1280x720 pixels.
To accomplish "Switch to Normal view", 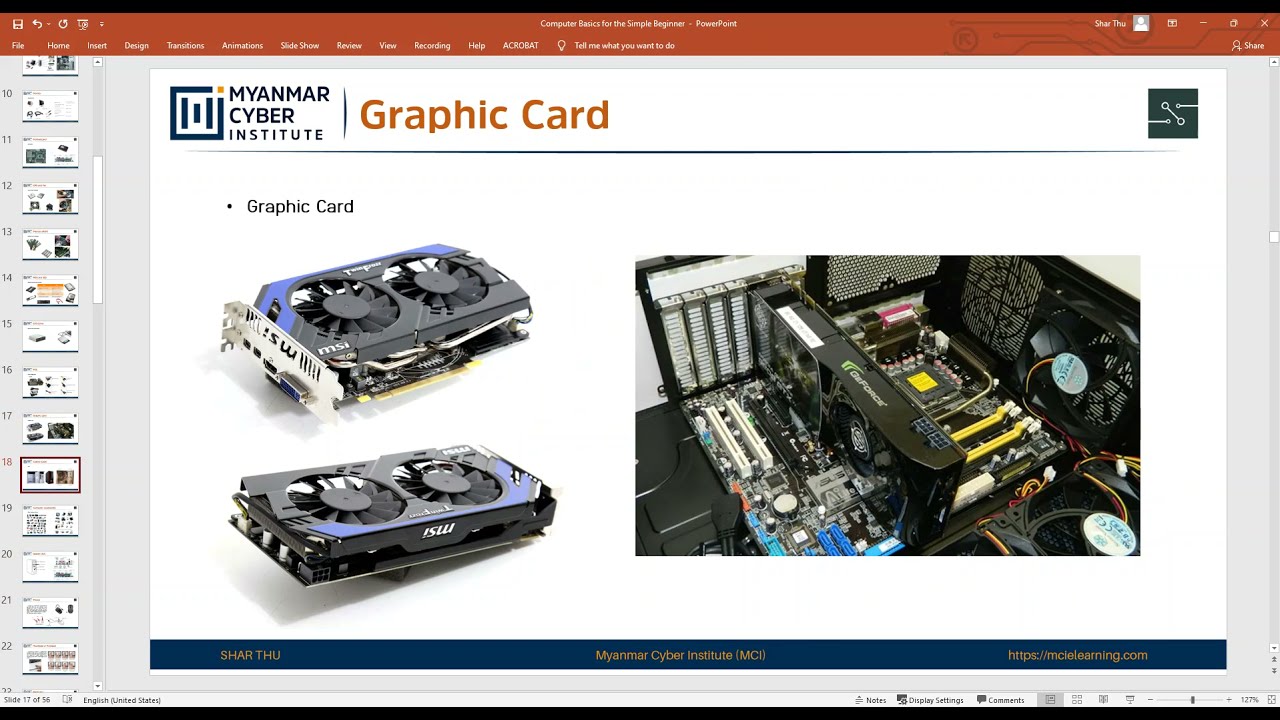I will coord(1050,700).
